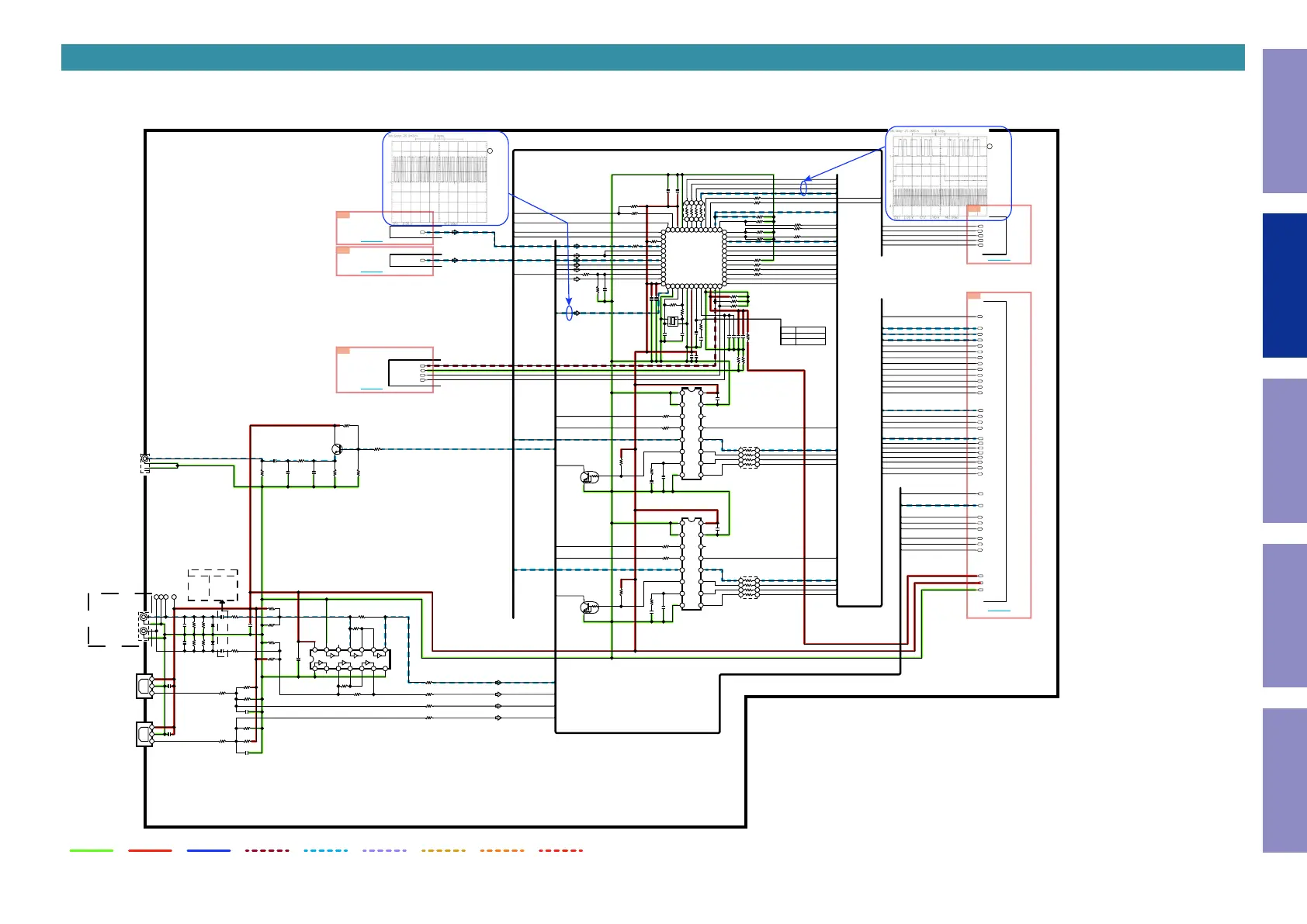Click the buffer amplifier IC with triangle gates
This screenshot has height=924, width=1307.
point(350,659)
